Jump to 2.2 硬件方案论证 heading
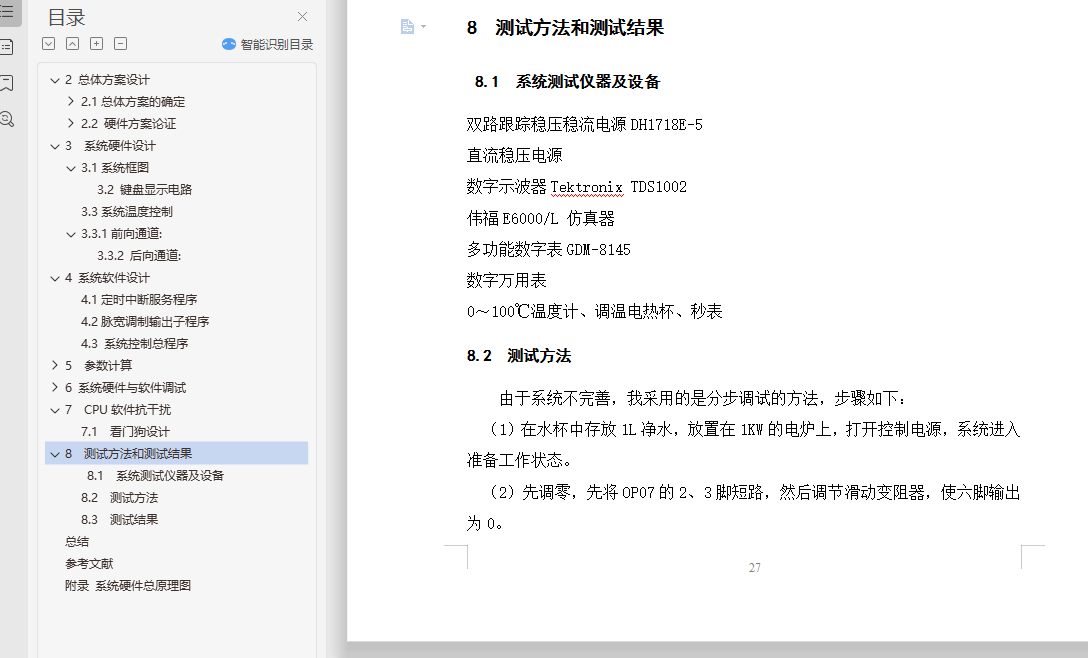This screenshot has height=658, width=1088. coord(128,124)
